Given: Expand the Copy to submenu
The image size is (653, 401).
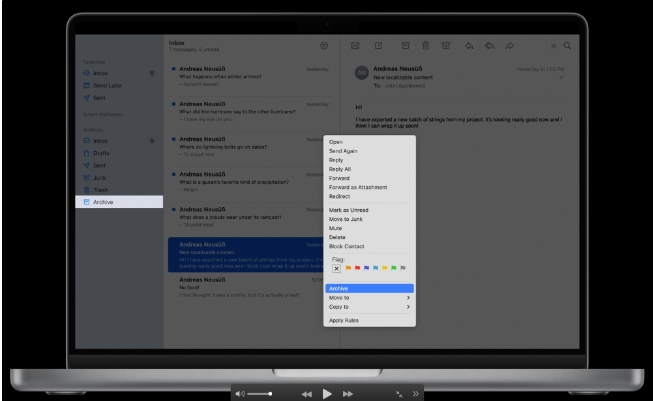Looking at the screenshot, I should pyautogui.click(x=368, y=307).
